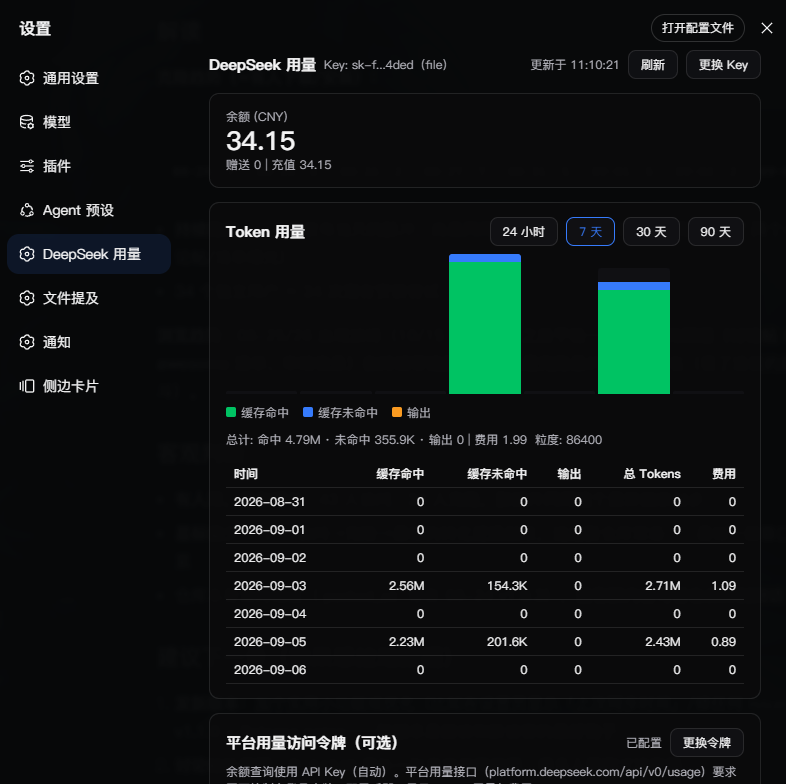Click the icon beside 文件提及
This screenshot has width=786, height=784.
tap(27, 298)
